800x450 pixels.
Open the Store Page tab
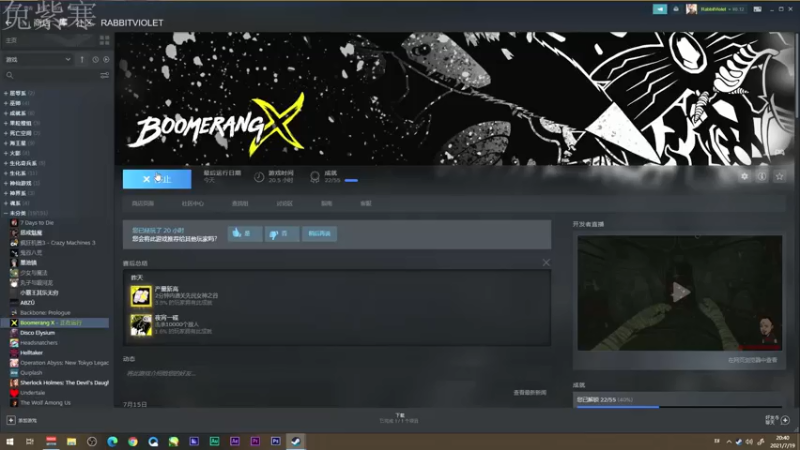pyautogui.click(x=143, y=204)
